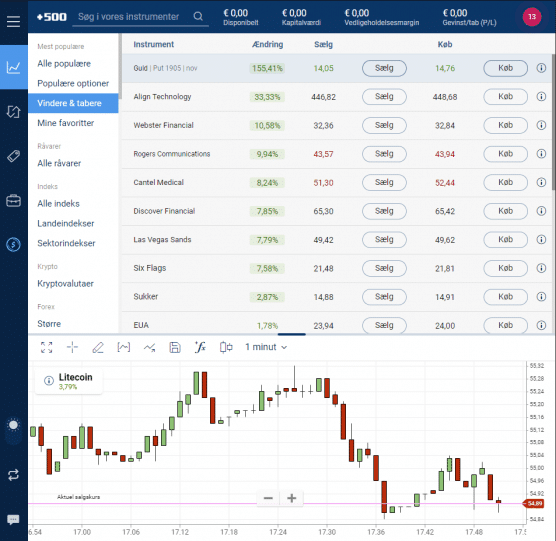
Task: Click the category list scrollbar
Action: [120, 67]
